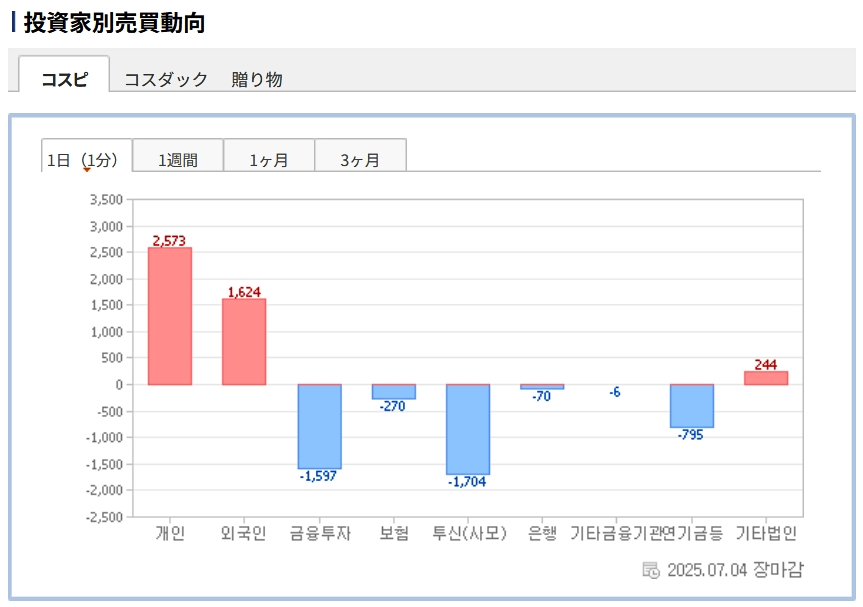The height and width of the screenshot is (607, 863).
Task: Select the blue 연기금등 bar
Action: (691, 406)
